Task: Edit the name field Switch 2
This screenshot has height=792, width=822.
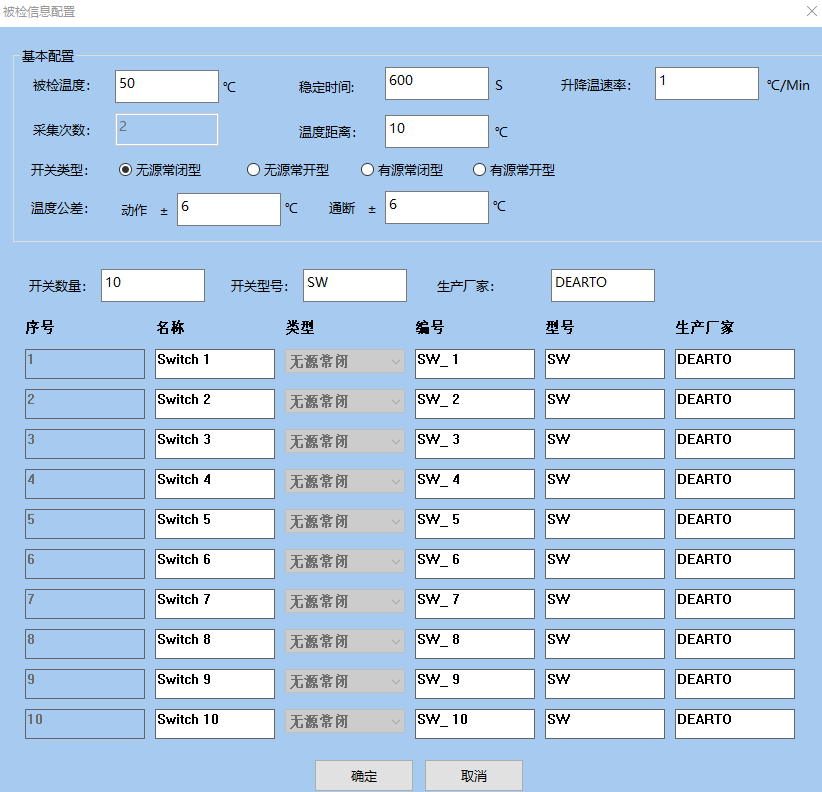Action: click(x=215, y=404)
